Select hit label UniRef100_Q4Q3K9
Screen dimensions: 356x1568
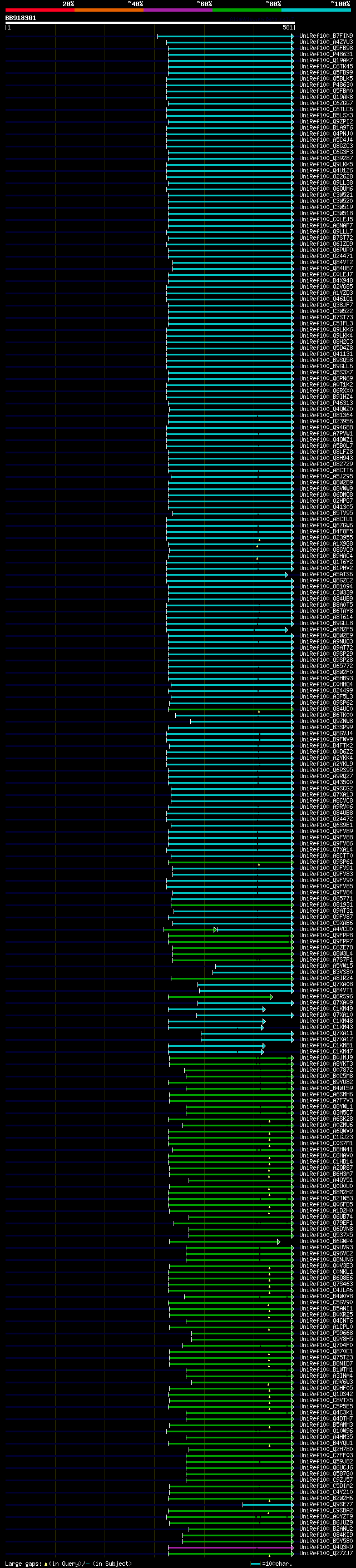(326, 1547)
